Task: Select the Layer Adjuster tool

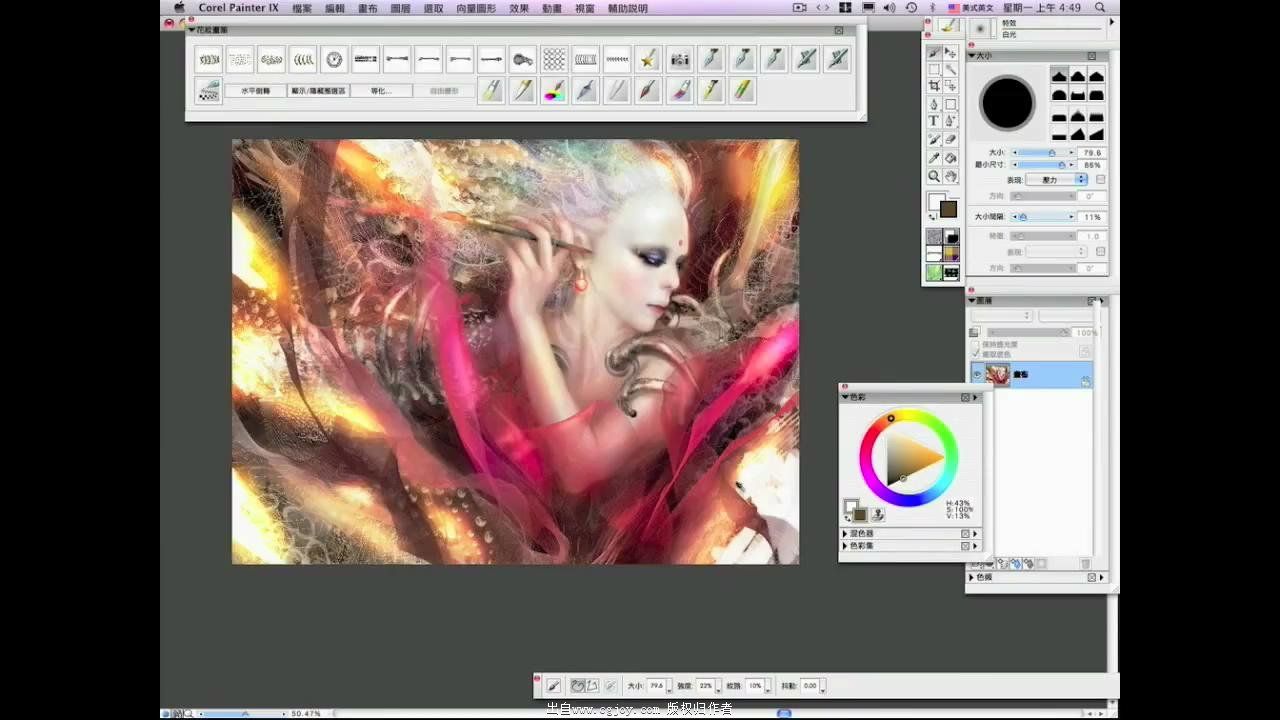Action: point(951,53)
